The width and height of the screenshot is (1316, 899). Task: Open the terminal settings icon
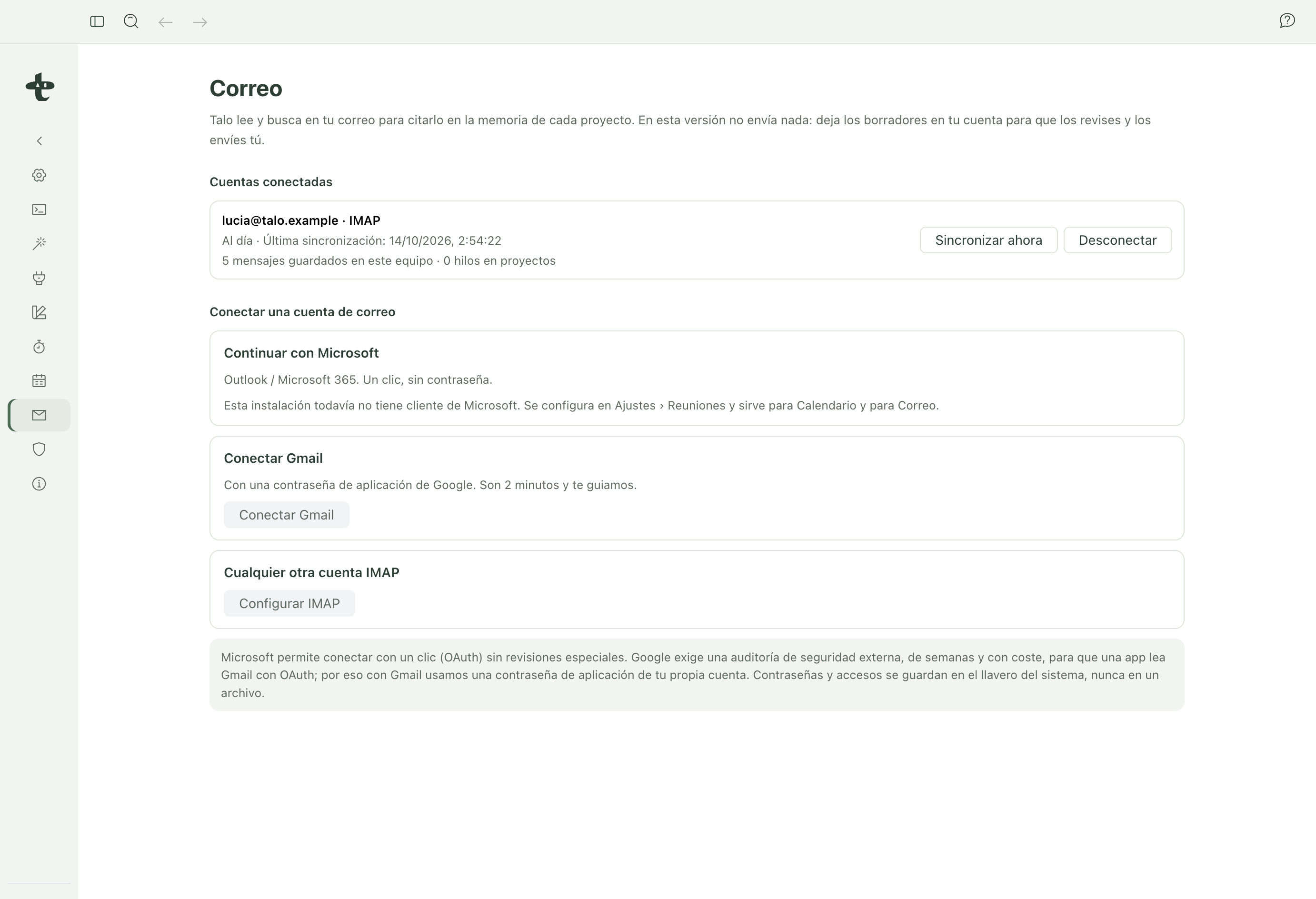(39, 210)
